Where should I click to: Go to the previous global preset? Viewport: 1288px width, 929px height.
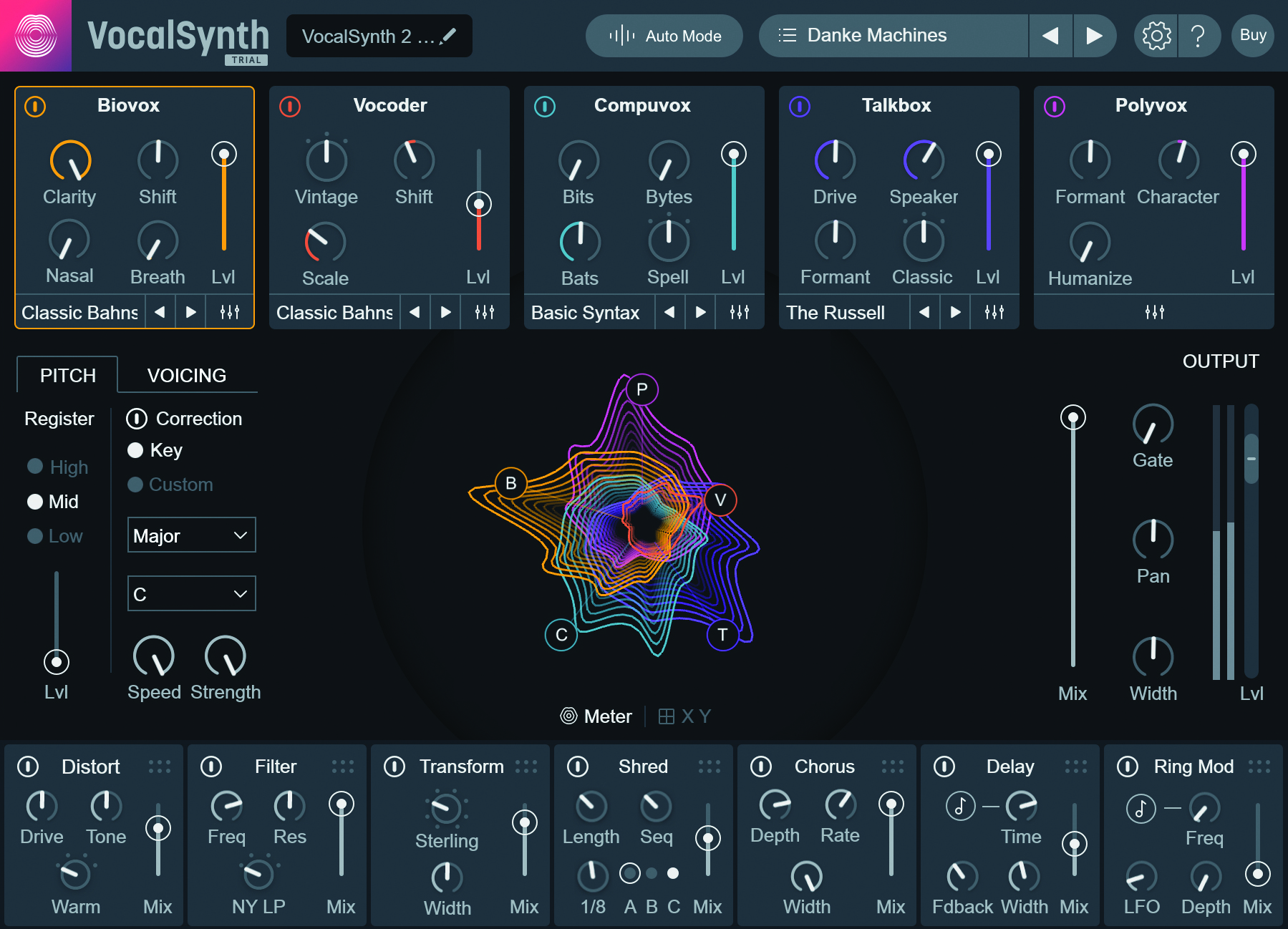coord(1050,36)
